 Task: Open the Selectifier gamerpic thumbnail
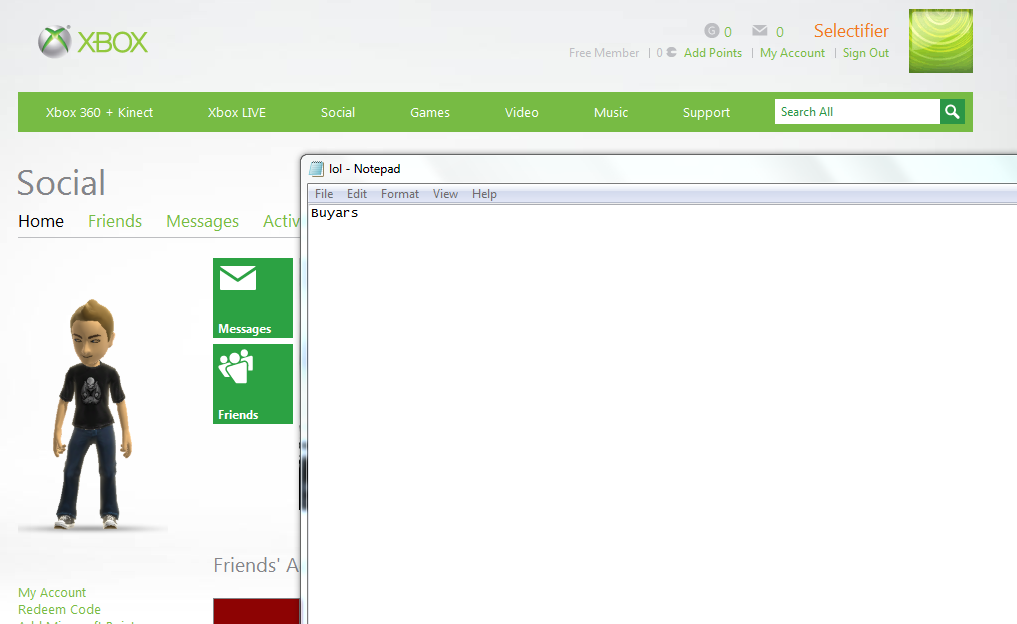click(940, 41)
